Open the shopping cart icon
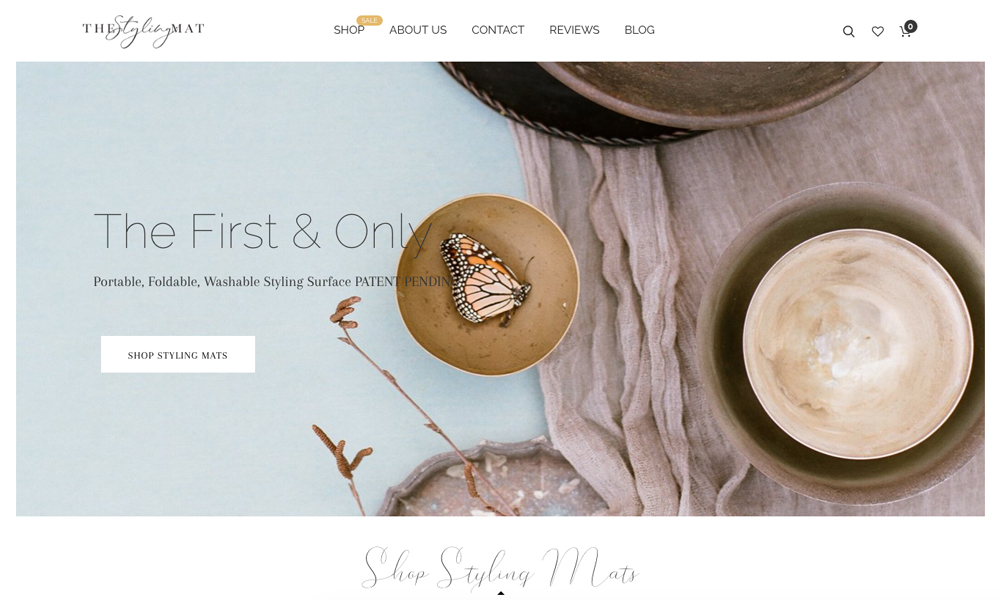Viewport: 1000px width, 600px height. [x=904, y=32]
